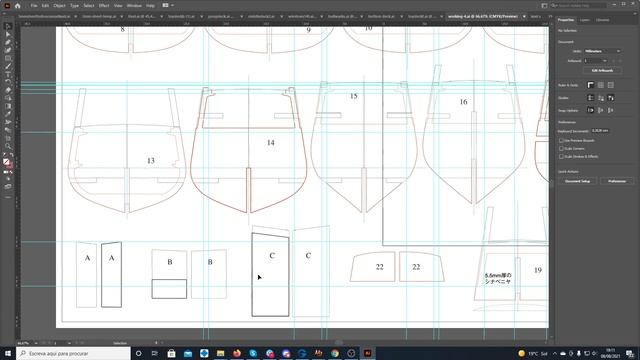Click the Keyboard Increment input field
The image size is (640, 360).
coord(602,131)
